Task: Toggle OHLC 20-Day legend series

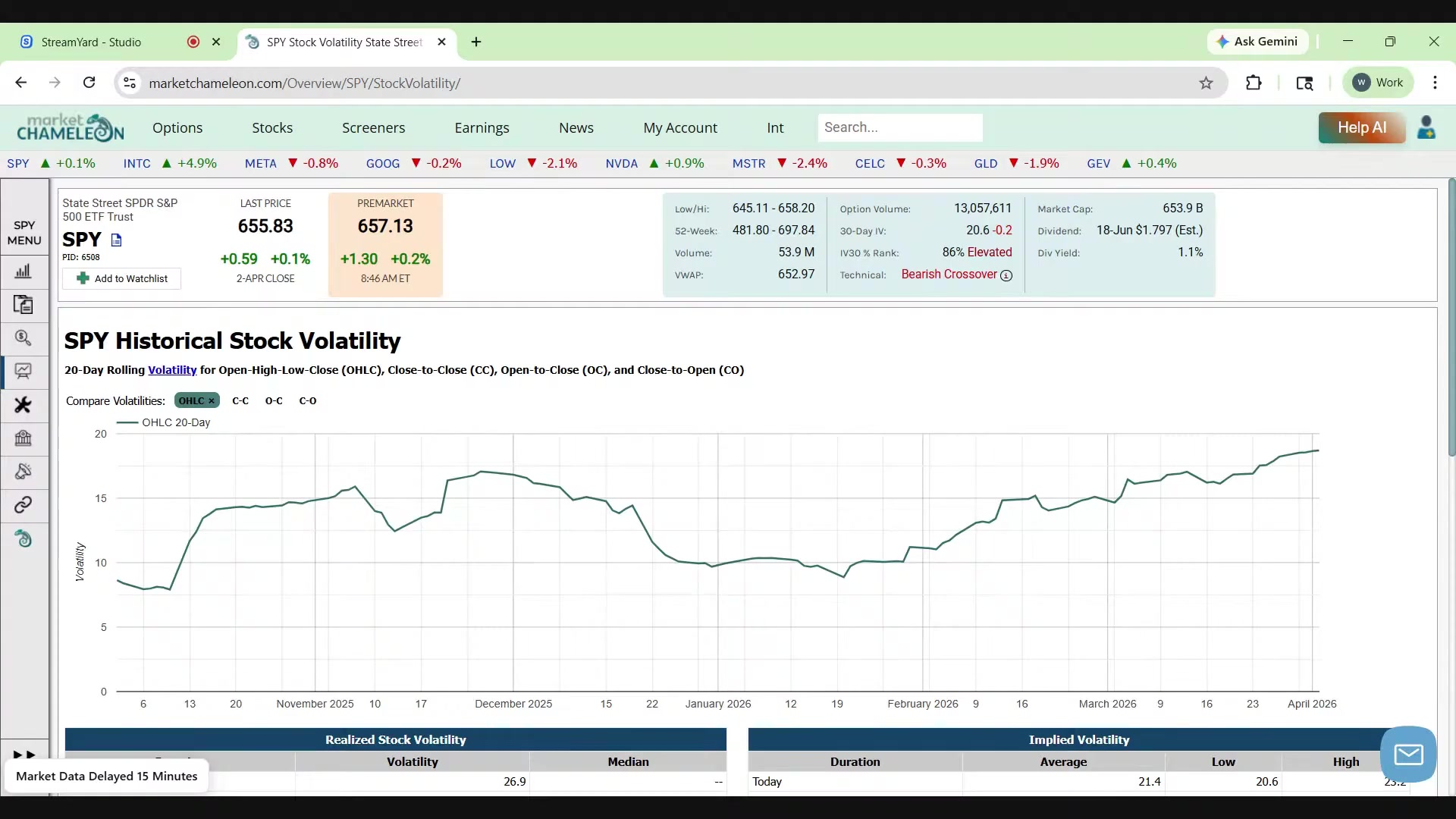Action: click(x=164, y=422)
